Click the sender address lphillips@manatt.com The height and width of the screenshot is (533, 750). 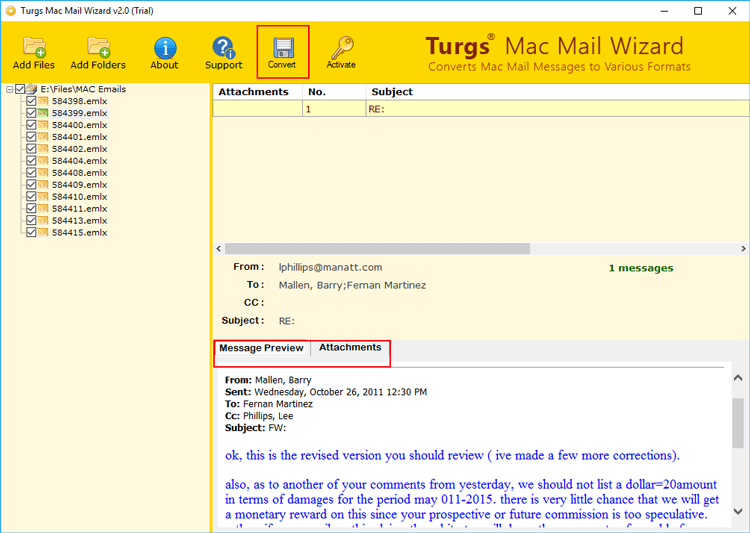pyautogui.click(x=331, y=267)
